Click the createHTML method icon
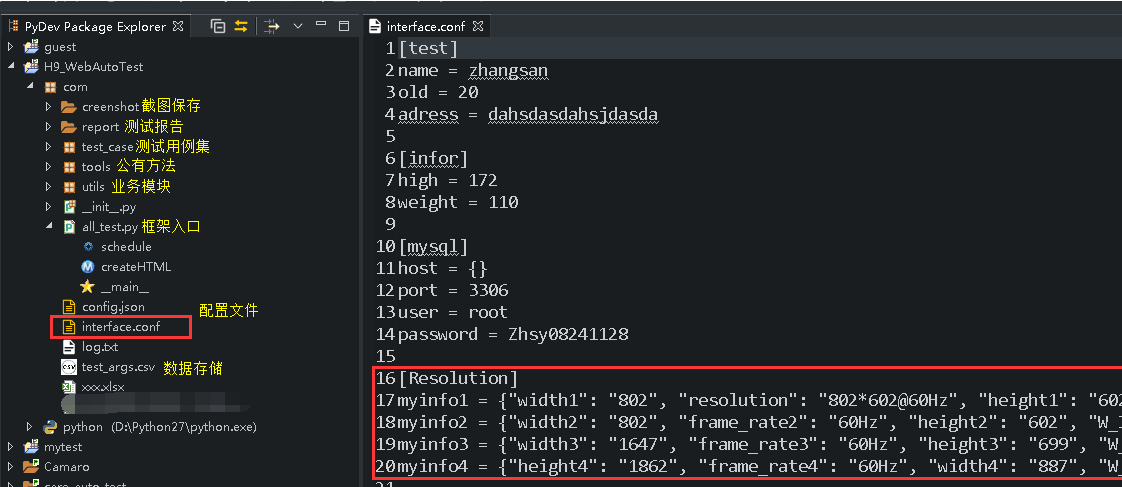1122x487 pixels. pyautogui.click(x=88, y=267)
